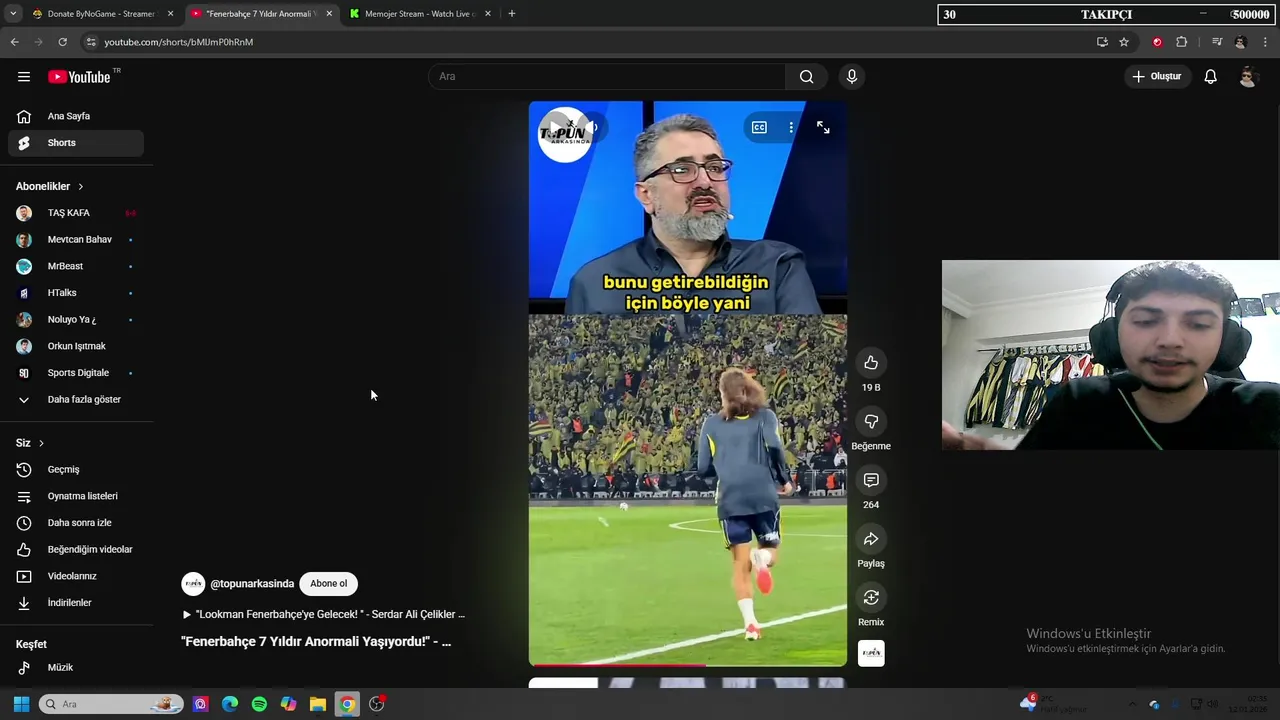Open MrBeast channel subscription
The width and height of the screenshot is (1280, 720).
coord(76,266)
